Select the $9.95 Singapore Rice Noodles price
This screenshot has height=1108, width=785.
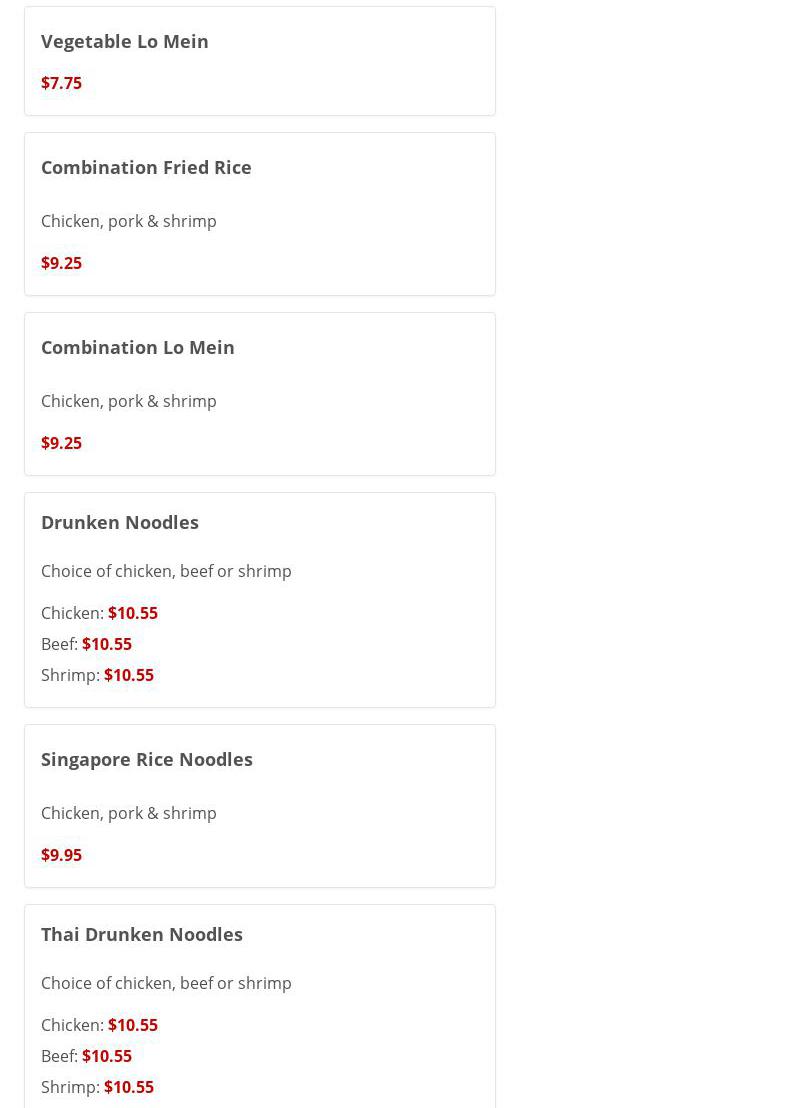[61, 855]
